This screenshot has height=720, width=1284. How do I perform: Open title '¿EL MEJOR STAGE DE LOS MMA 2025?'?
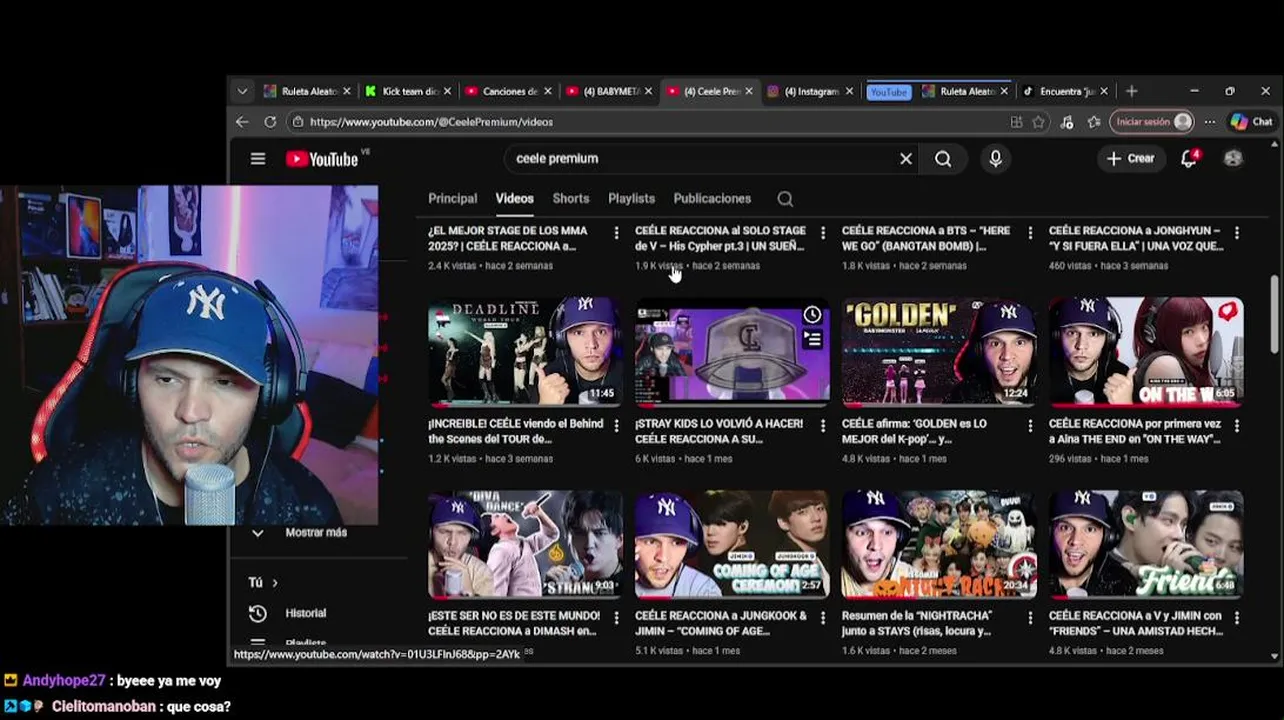508,238
